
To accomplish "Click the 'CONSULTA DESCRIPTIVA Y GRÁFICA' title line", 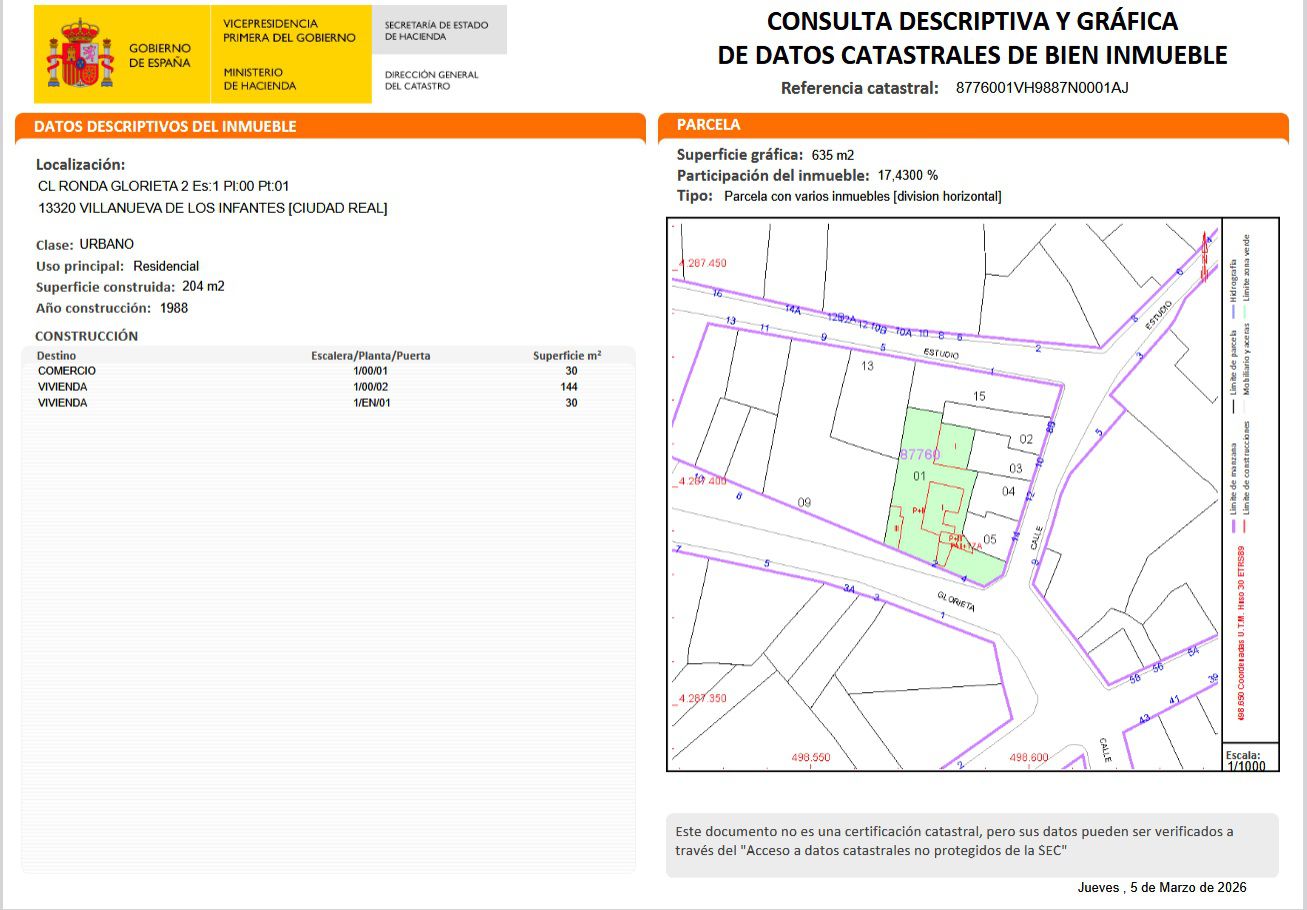I will coord(972,21).
